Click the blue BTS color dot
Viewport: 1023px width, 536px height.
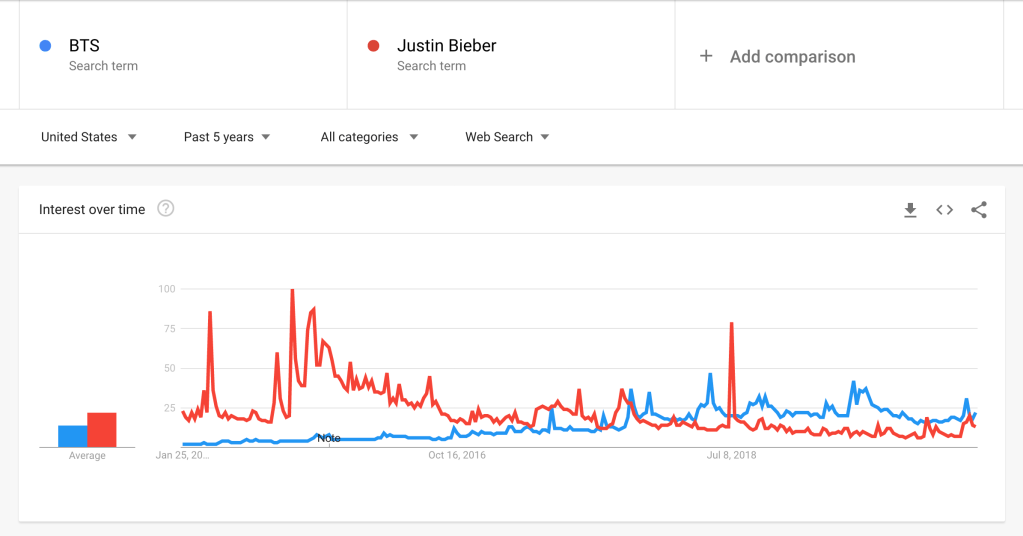(x=45, y=46)
